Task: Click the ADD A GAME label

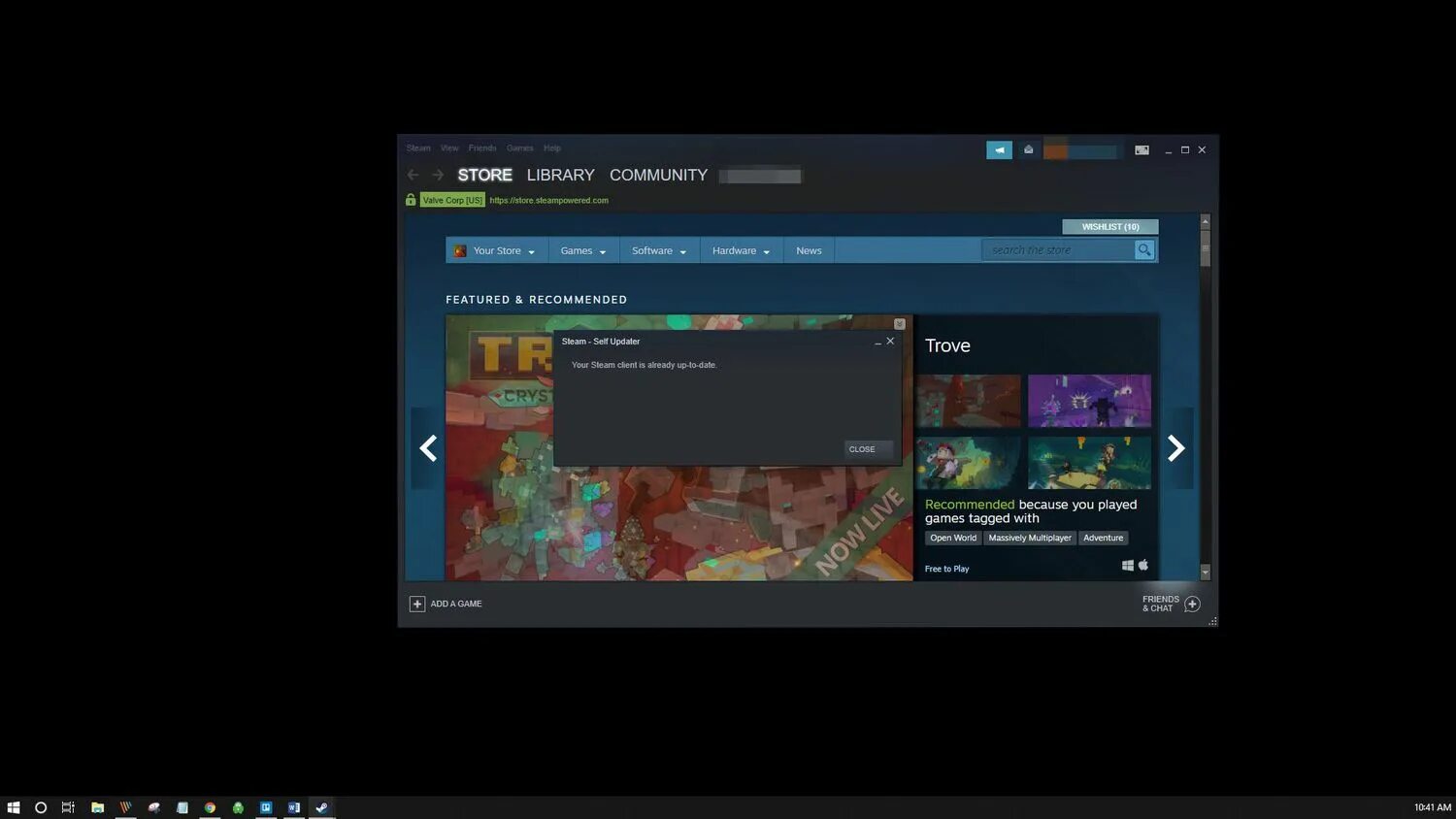Action: [x=456, y=604]
